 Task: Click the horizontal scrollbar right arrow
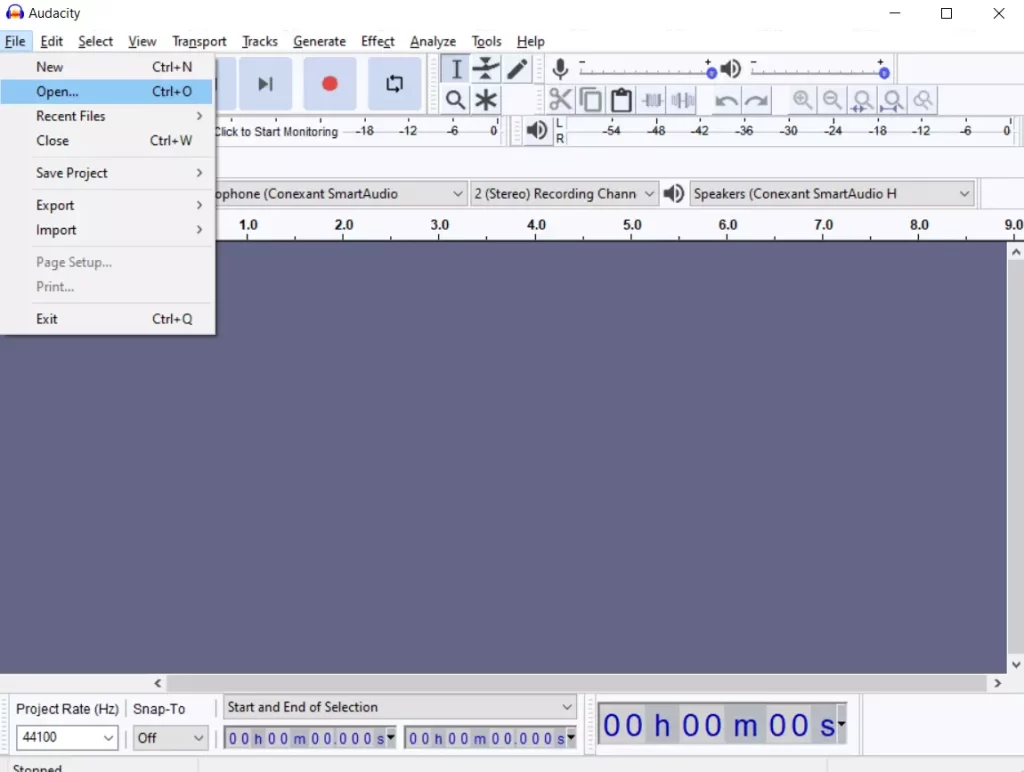point(997,683)
